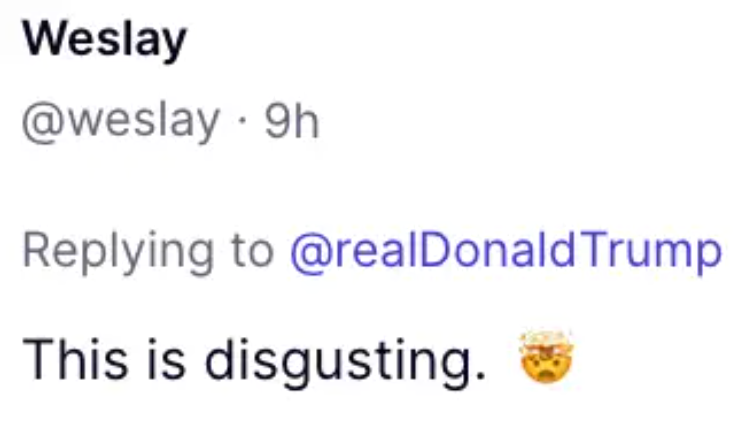The width and height of the screenshot is (756, 432).
Task: Open the post's 9h timestamp
Action: pos(290,121)
